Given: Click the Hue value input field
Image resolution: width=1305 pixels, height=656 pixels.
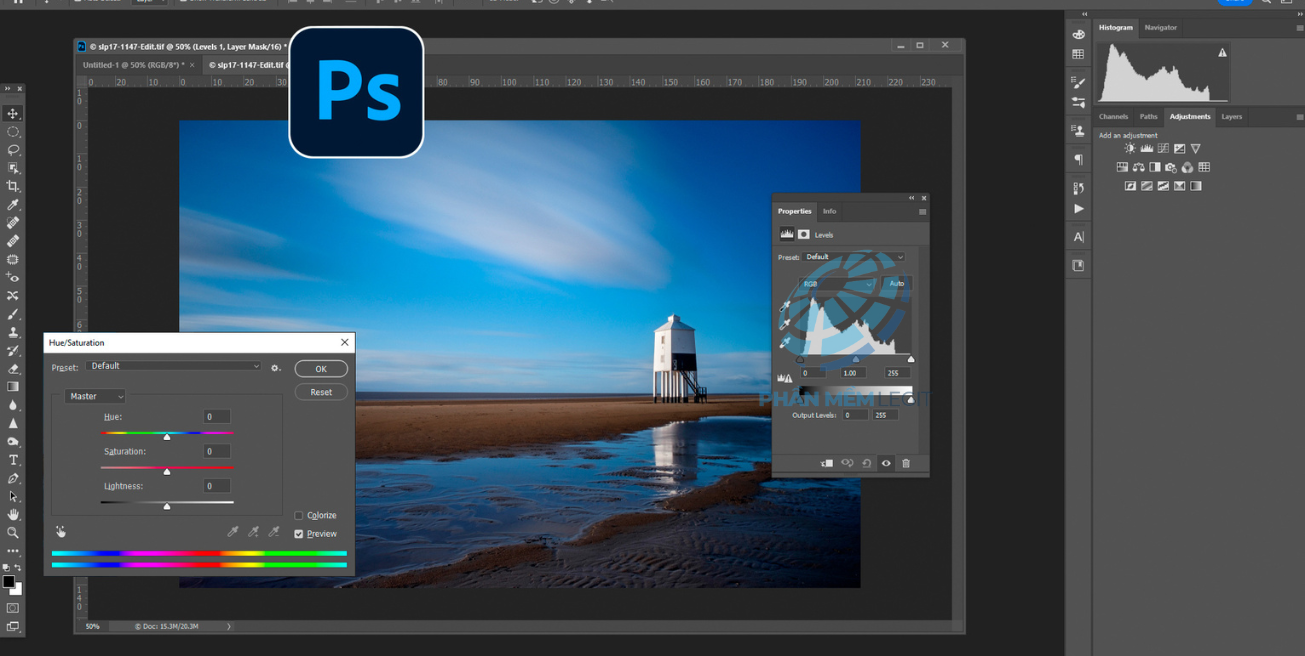Looking at the screenshot, I should 217,417.
